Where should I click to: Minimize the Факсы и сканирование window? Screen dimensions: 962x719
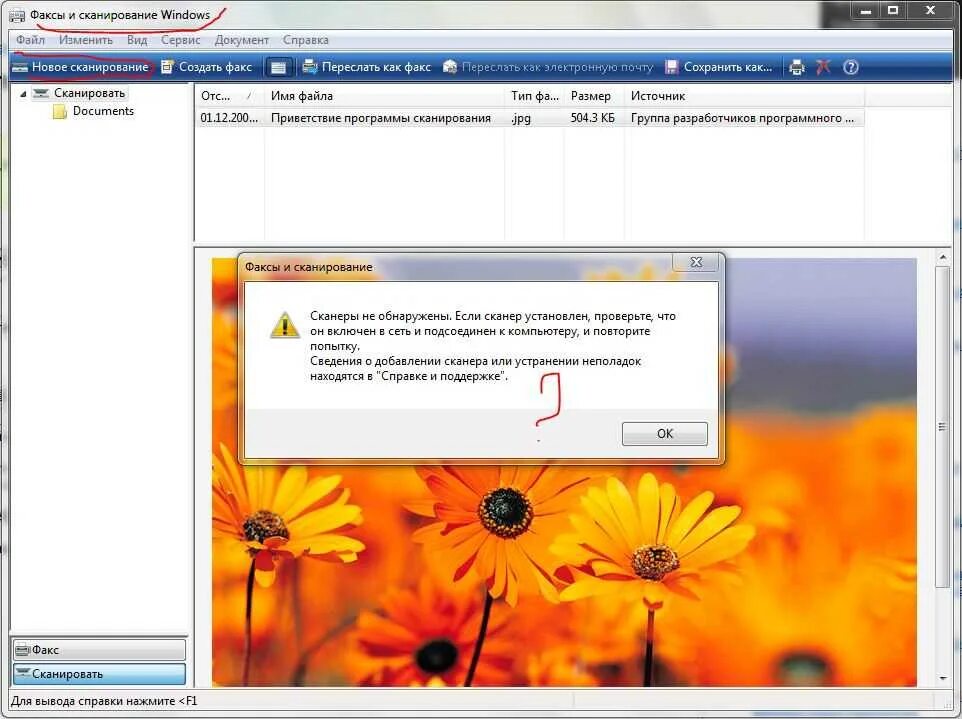click(x=866, y=10)
